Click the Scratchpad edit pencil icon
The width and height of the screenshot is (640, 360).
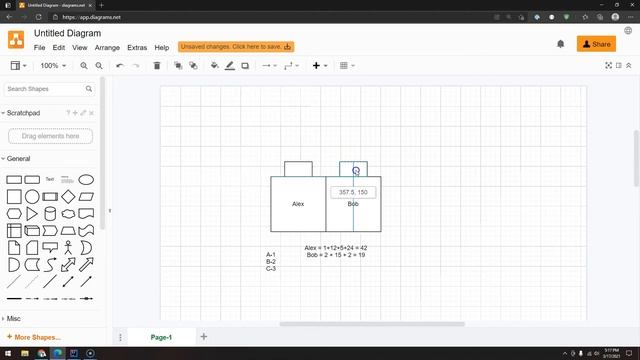click(x=83, y=113)
